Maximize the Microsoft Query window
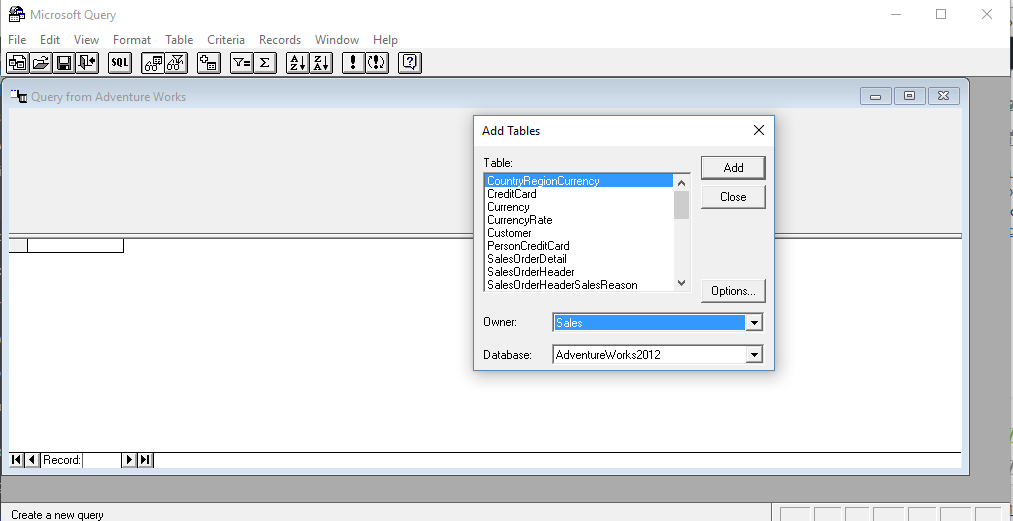1013x521 pixels. pos(941,14)
